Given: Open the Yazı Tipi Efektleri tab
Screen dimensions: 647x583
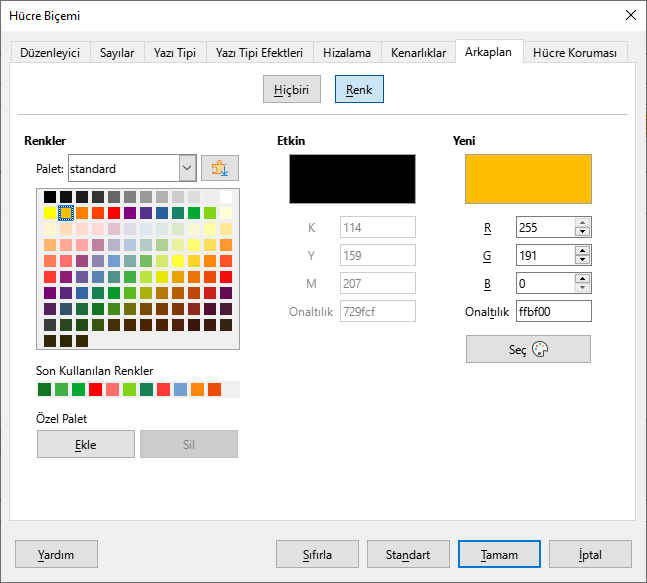Looking at the screenshot, I should 259,53.
